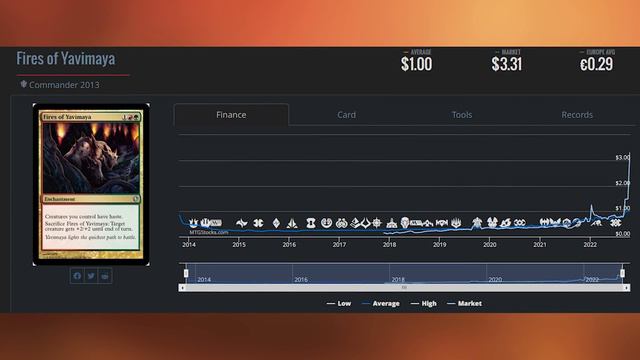Click the infinity-shaped set symbol on chart
The width and height of the screenshot is (640, 360).
pos(520,223)
